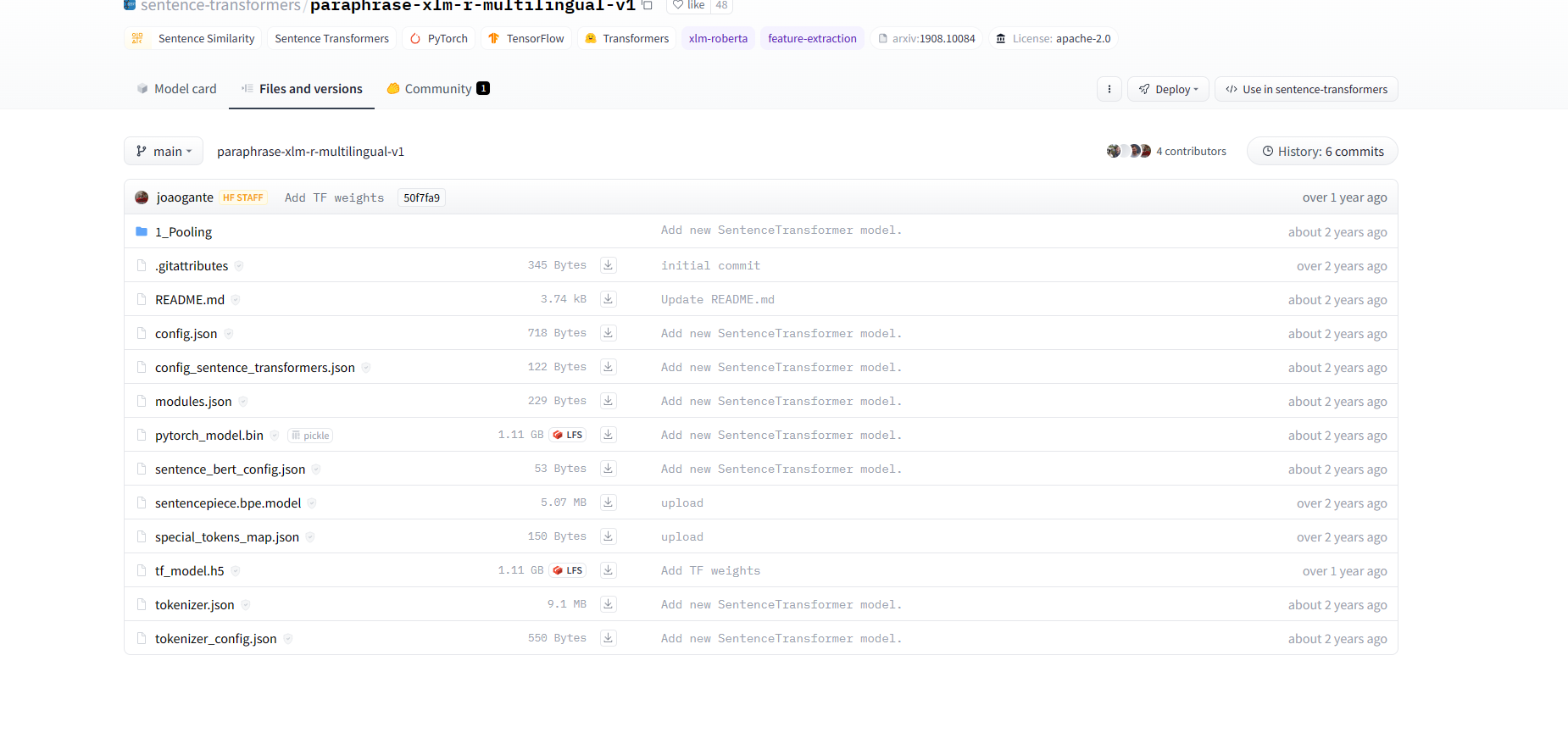Download sentence_bert_config.json file

(608, 469)
